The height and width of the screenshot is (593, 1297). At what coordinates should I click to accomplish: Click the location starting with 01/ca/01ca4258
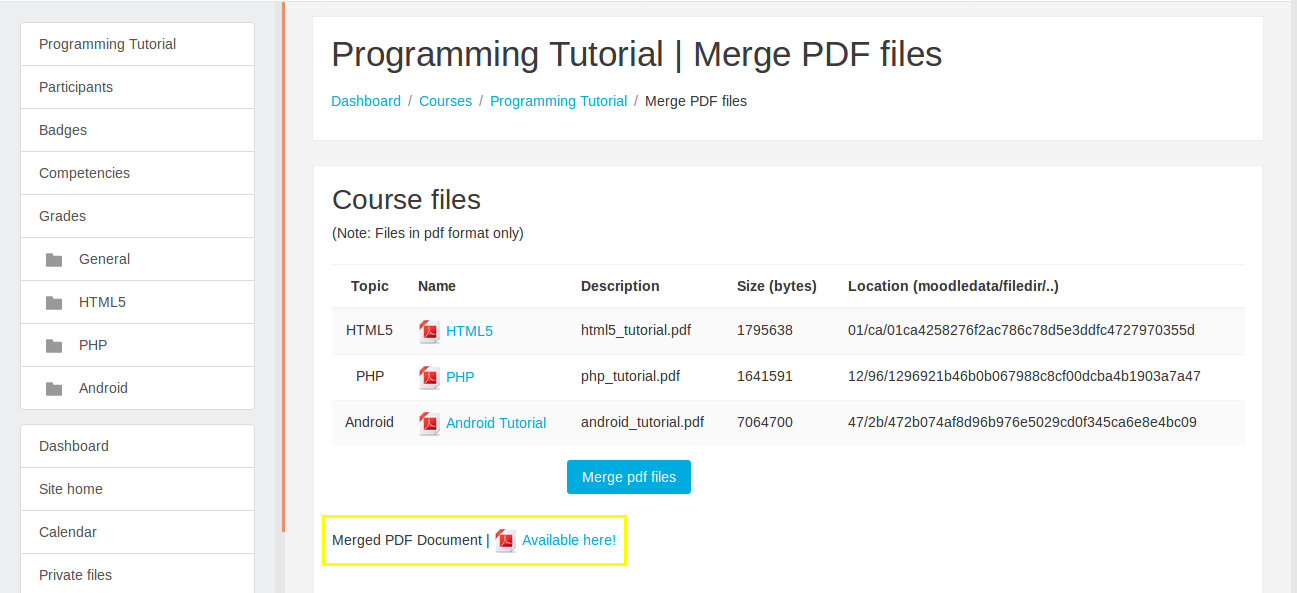coord(1021,330)
